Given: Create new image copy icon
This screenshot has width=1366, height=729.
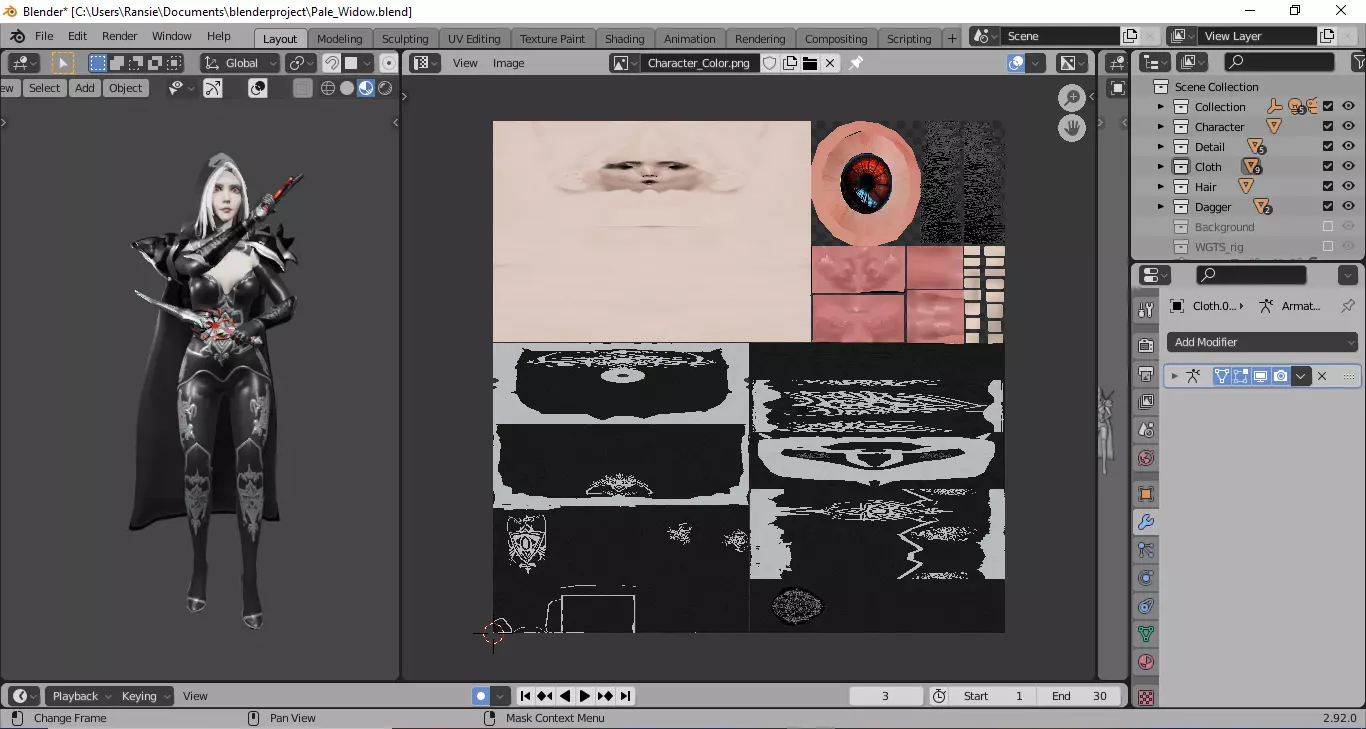Looking at the screenshot, I should (x=790, y=63).
